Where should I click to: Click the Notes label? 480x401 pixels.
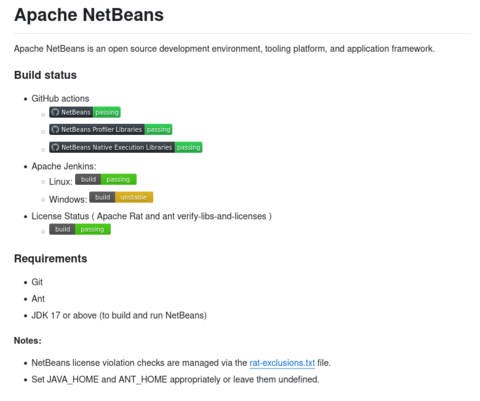[x=28, y=341]
